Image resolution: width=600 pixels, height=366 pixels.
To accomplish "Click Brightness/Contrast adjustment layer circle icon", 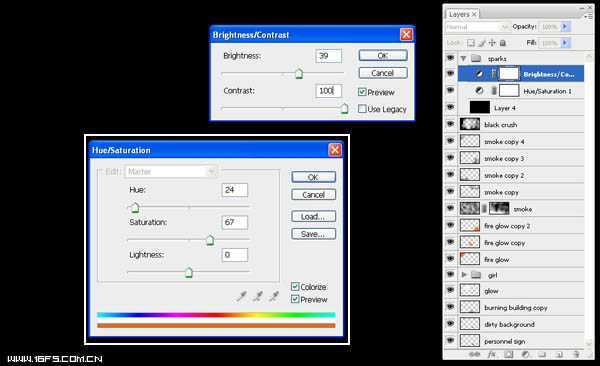I will pyautogui.click(x=479, y=74).
